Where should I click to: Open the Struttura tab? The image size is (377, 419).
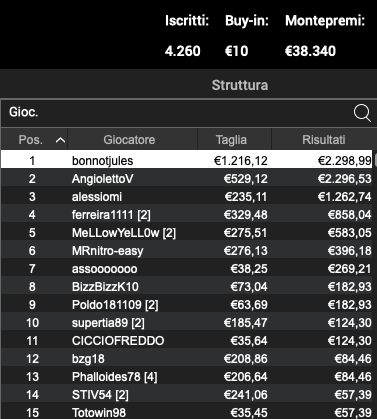coord(240,85)
